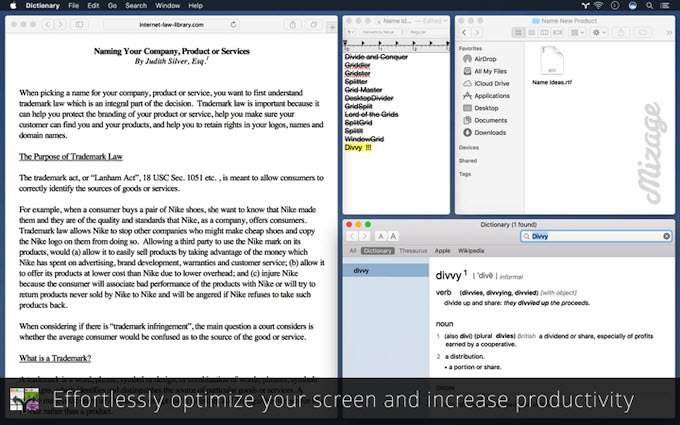
Task: Click 'DesktopDivider' in TextEdit
Action: click(369, 98)
